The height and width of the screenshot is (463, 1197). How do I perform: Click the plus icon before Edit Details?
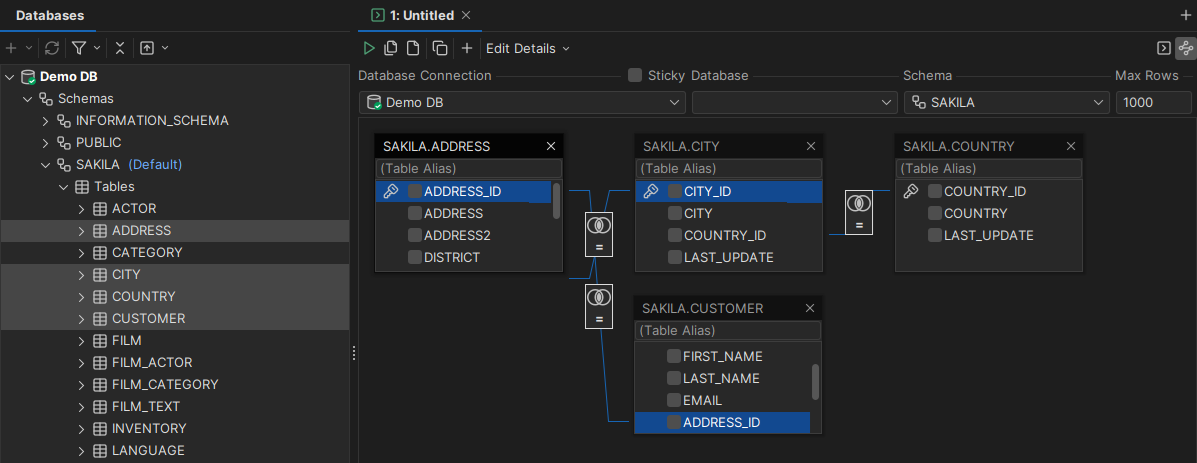coord(467,48)
